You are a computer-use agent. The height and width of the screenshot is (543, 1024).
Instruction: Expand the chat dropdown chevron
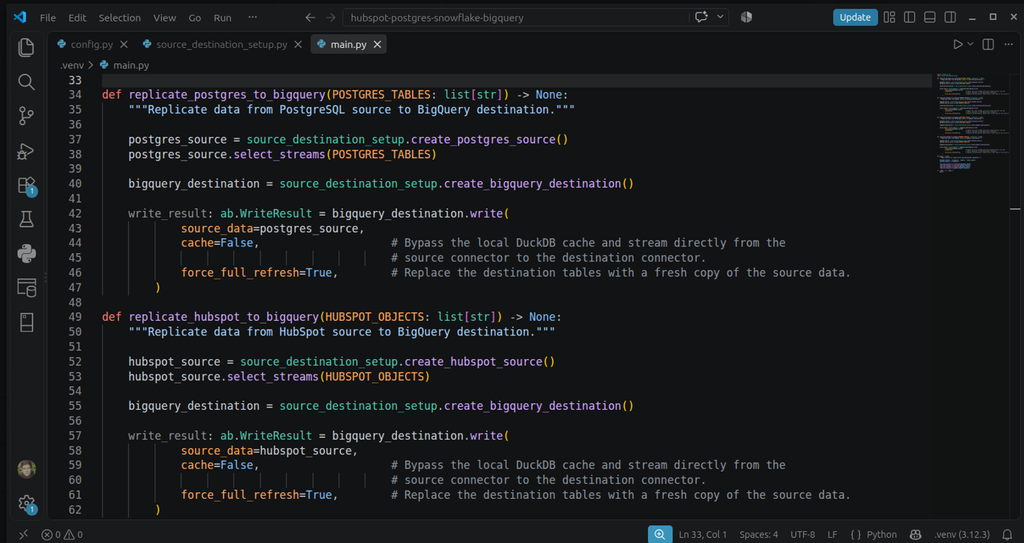[x=720, y=18]
